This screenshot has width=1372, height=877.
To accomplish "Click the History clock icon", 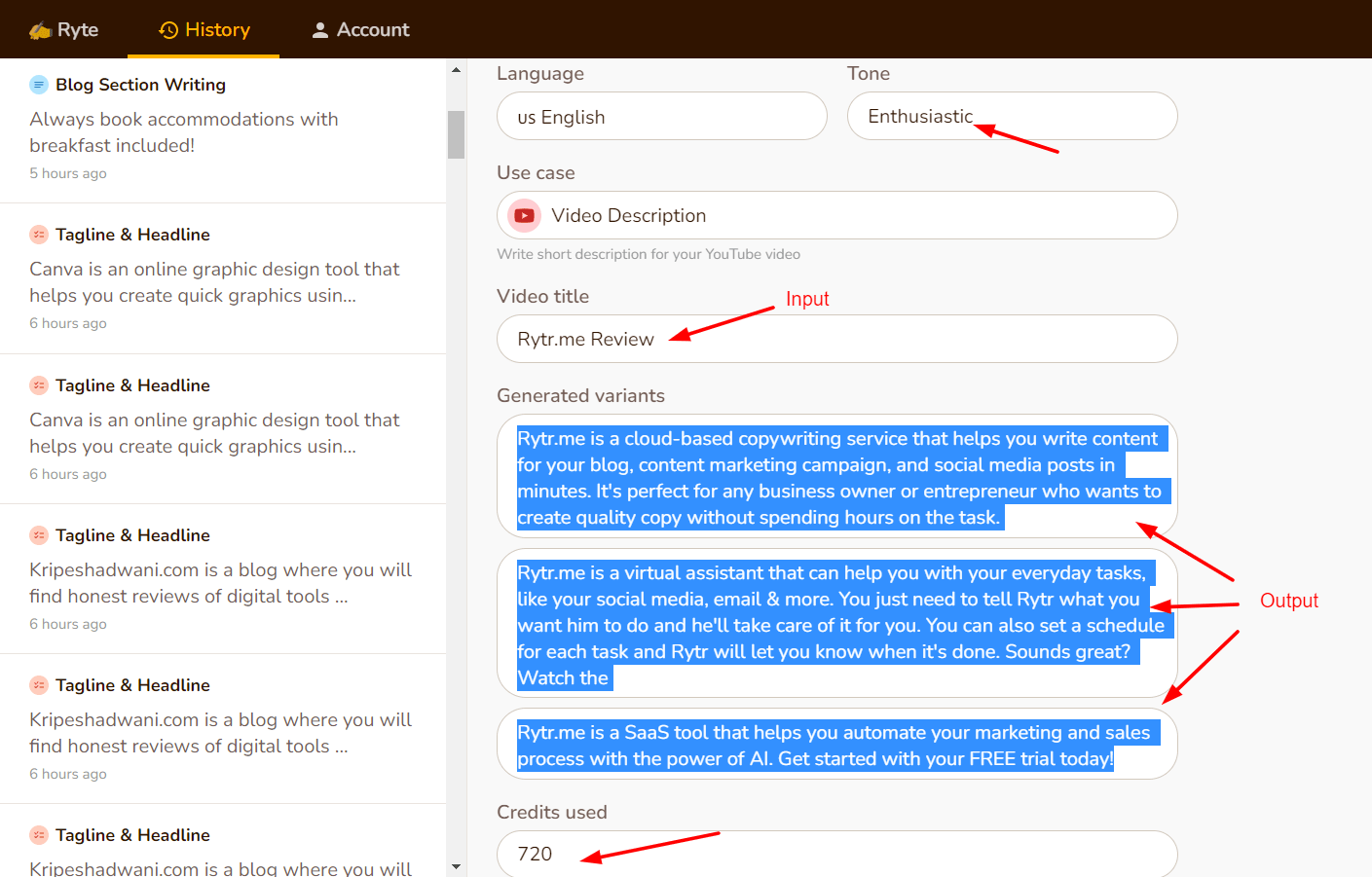I will 168,30.
